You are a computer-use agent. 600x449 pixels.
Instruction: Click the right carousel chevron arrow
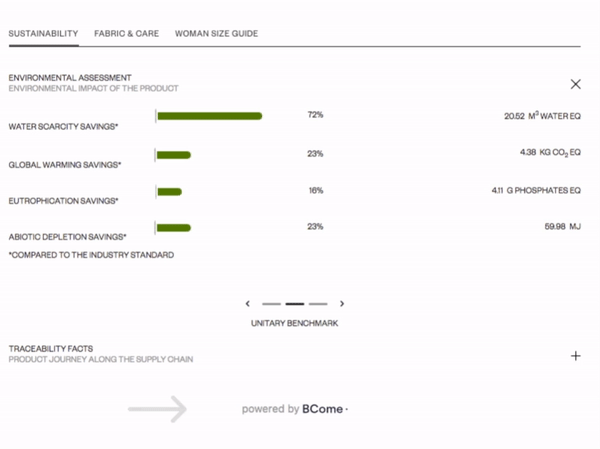click(x=342, y=304)
